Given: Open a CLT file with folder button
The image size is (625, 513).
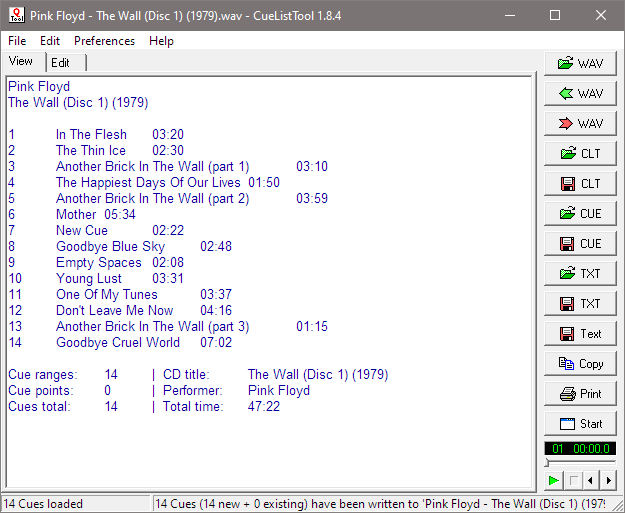Looking at the screenshot, I should pos(580,154).
